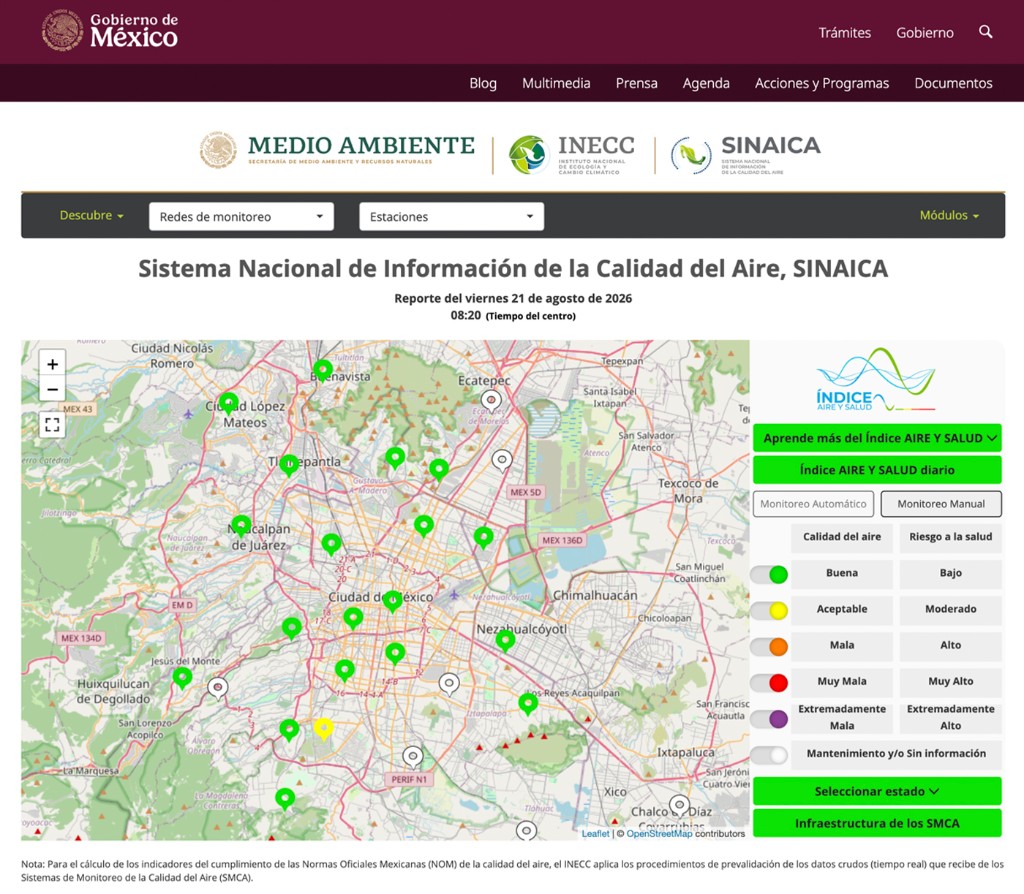
Task: Open the Prensa menu item
Action: pos(636,83)
